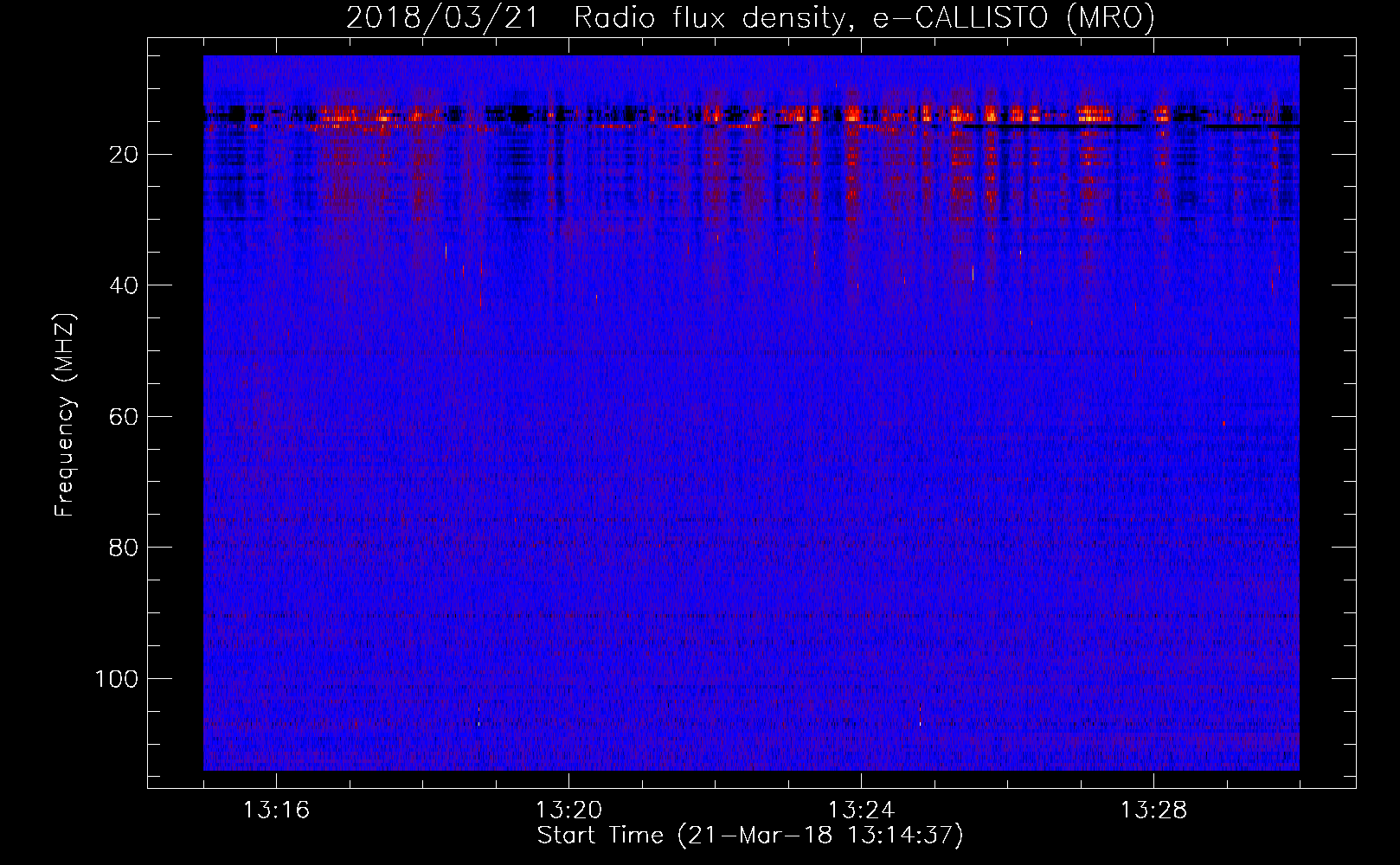The image size is (1400, 865).
Task: Click the 13:24 time tick label
Action: coord(861,811)
